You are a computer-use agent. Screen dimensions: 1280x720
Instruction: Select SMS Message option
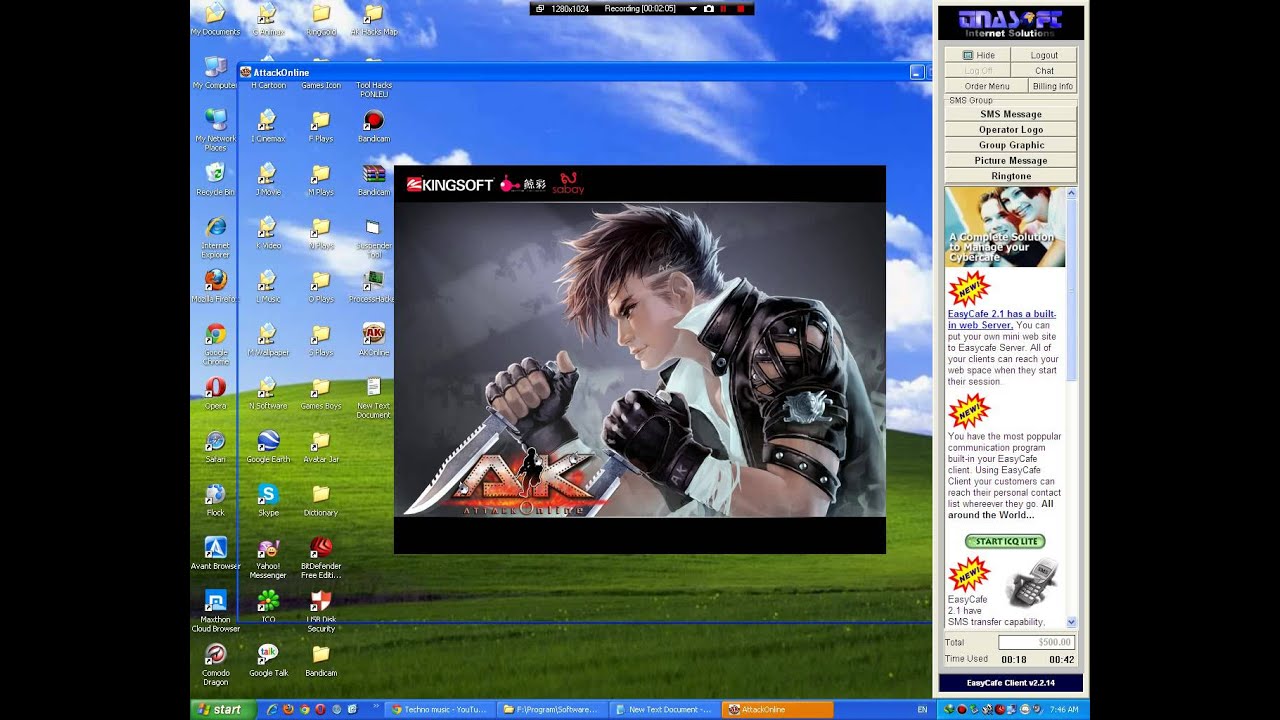coord(1011,114)
